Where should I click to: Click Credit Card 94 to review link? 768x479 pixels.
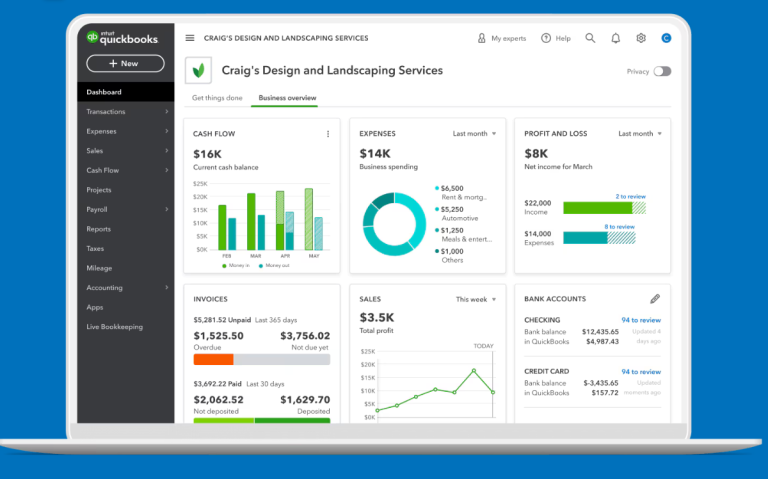click(x=641, y=372)
